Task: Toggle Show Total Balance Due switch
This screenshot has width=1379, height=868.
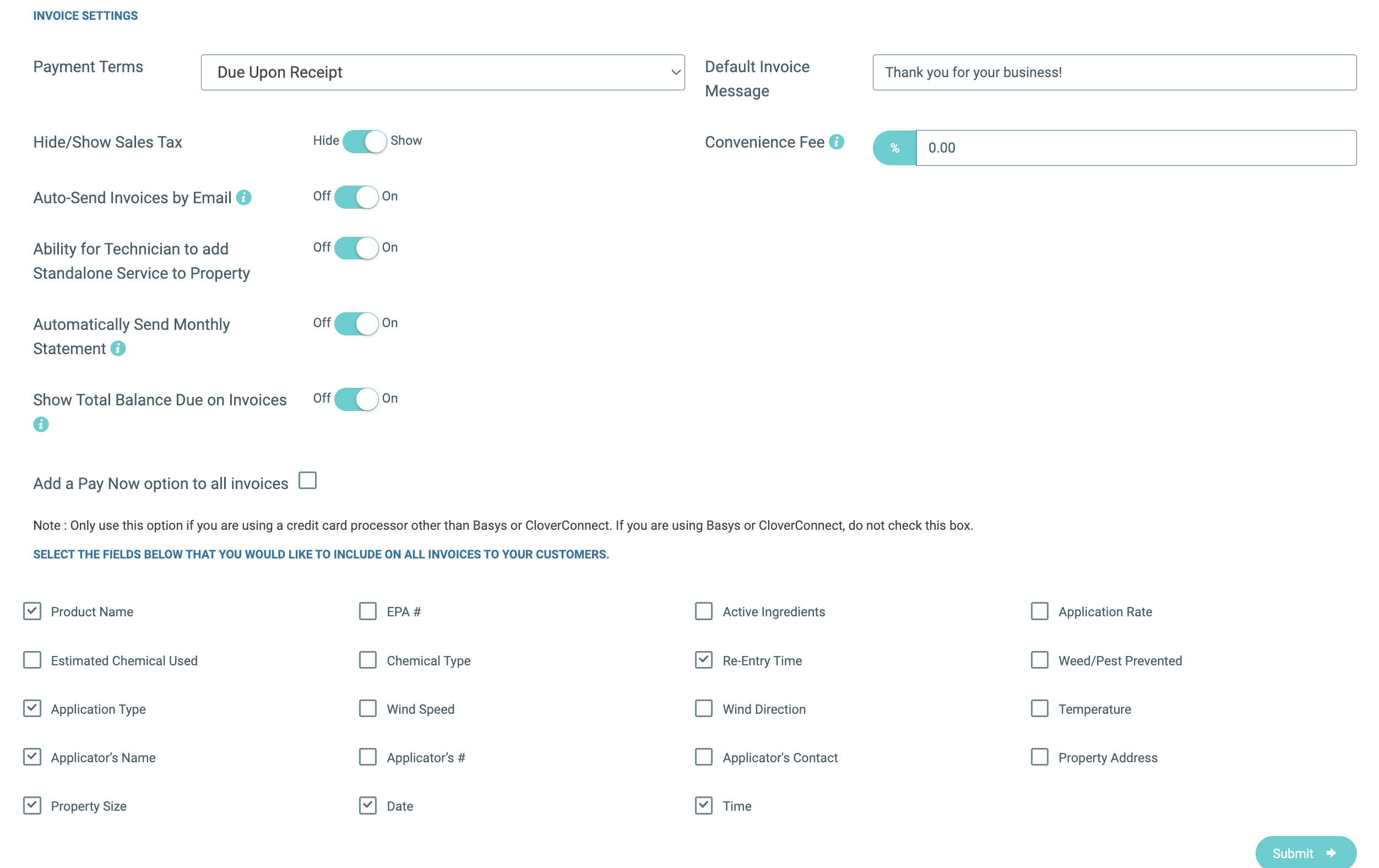Action: point(356,399)
